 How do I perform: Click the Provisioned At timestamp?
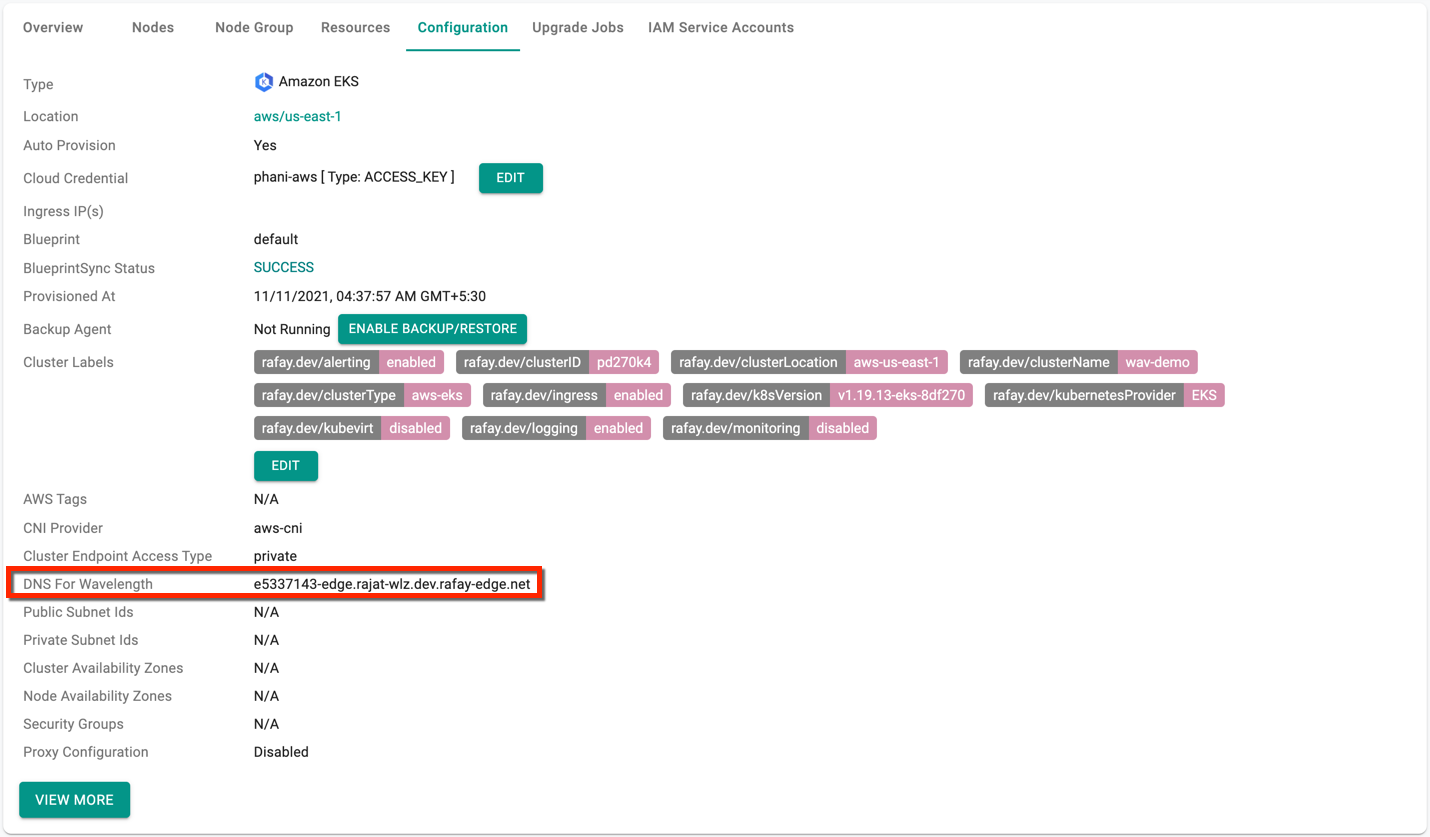(x=370, y=296)
